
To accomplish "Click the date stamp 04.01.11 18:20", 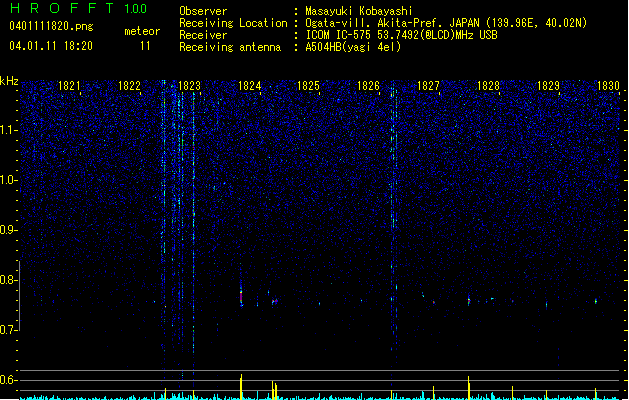I will pyautogui.click(x=51, y=46).
